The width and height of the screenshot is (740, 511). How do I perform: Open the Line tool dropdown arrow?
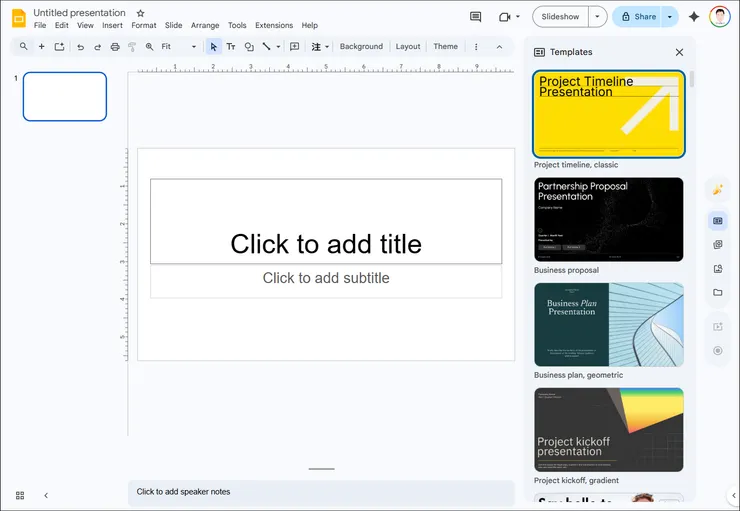coord(278,47)
